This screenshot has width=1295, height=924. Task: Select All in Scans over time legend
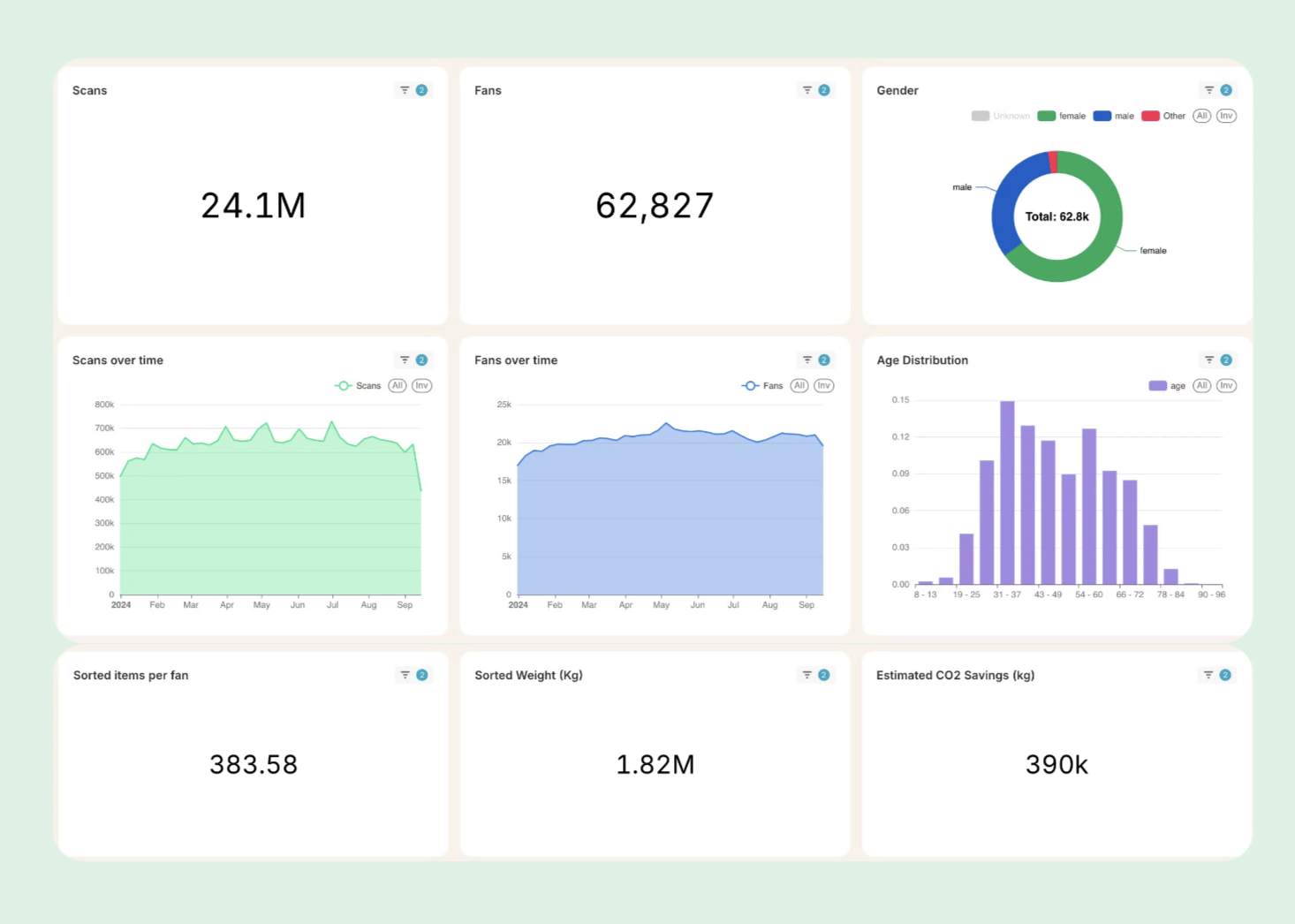click(x=398, y=386)
